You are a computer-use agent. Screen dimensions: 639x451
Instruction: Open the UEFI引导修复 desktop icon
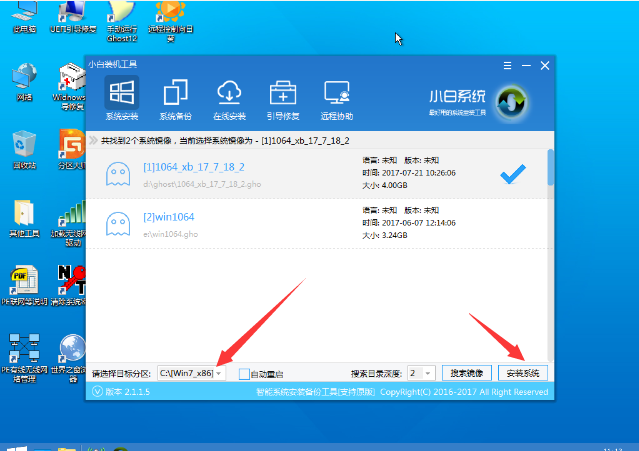pos(73,17)
